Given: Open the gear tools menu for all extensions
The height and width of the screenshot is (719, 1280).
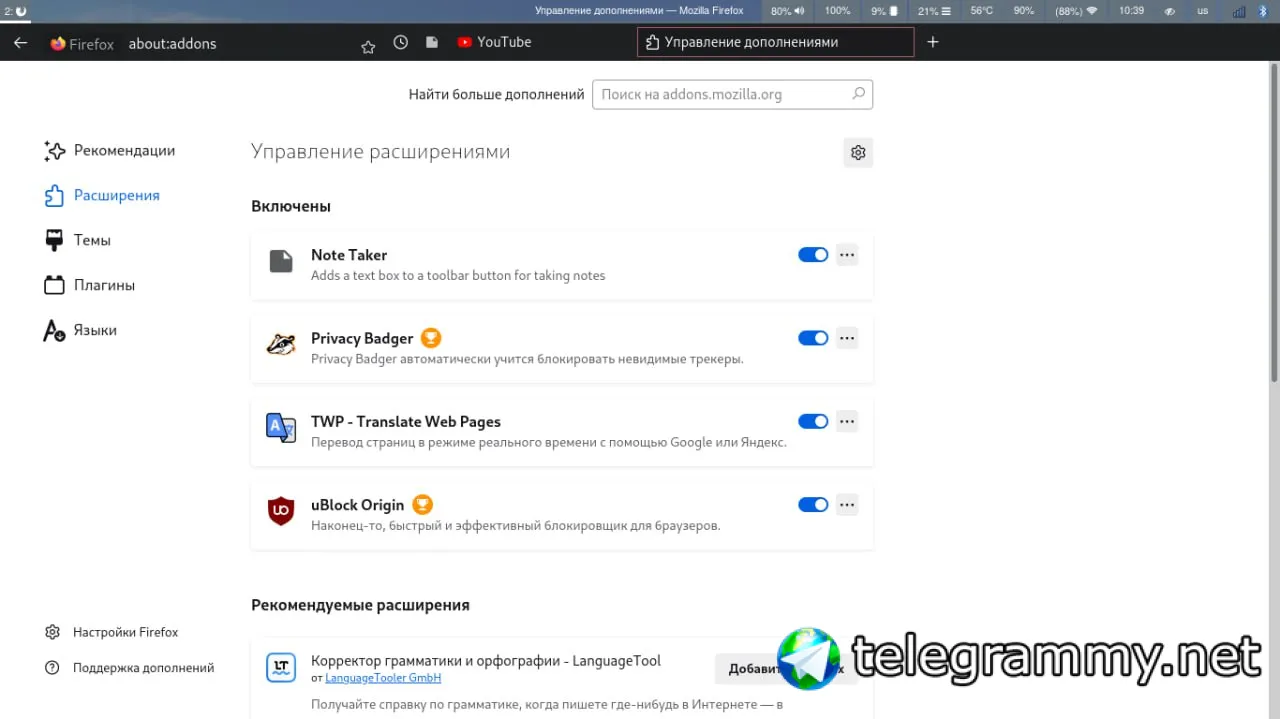Looking at the screenshot, I should point(858,152).
